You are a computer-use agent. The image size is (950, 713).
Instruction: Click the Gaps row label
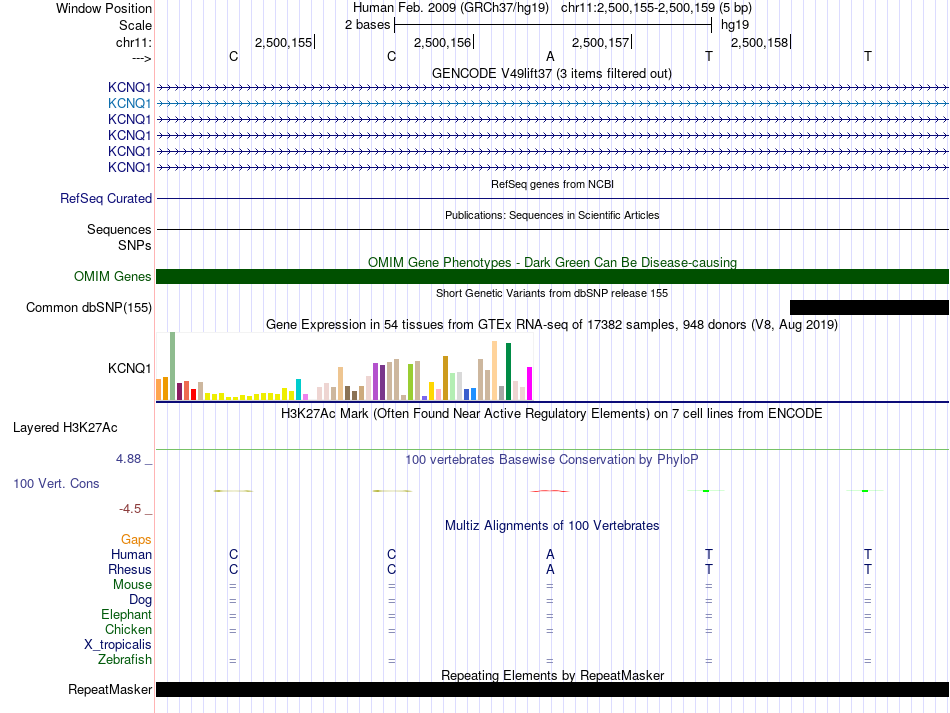click(136, 539)
